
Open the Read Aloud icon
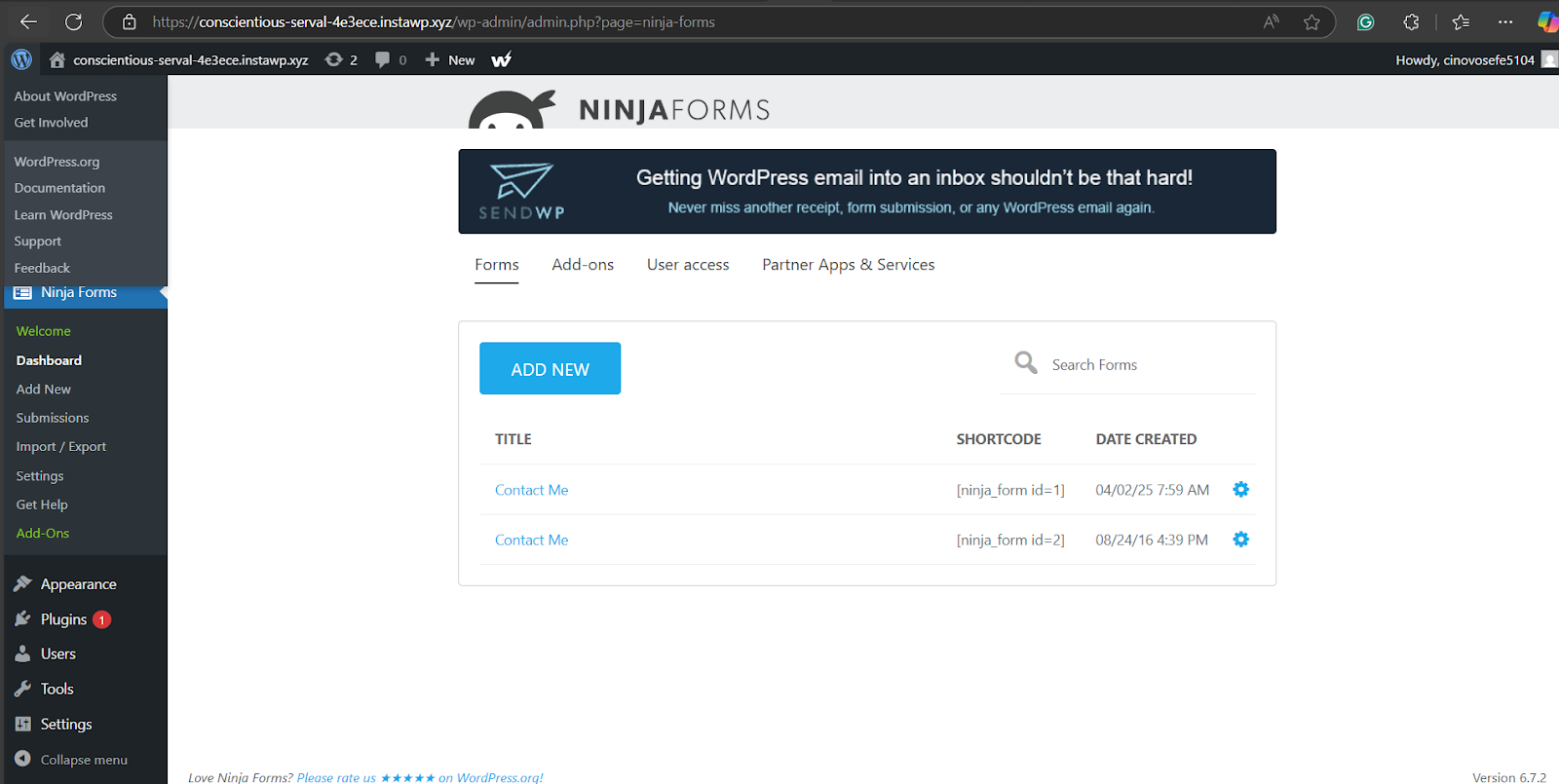(1271, 21)
